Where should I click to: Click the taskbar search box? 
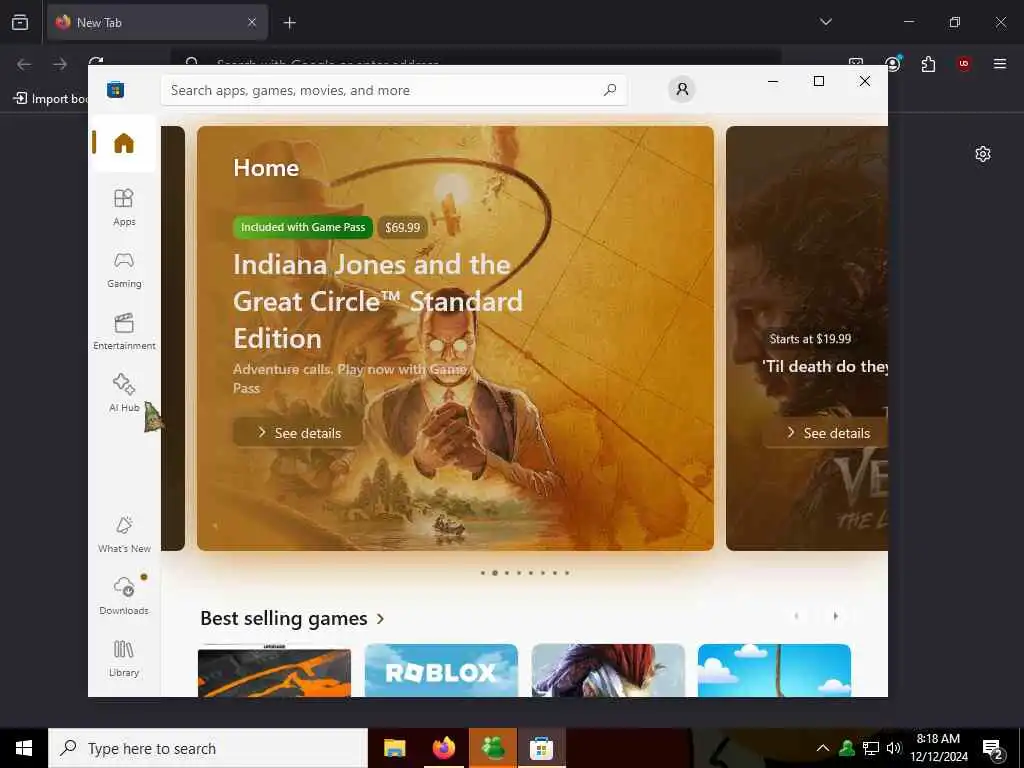click(208, 748)
